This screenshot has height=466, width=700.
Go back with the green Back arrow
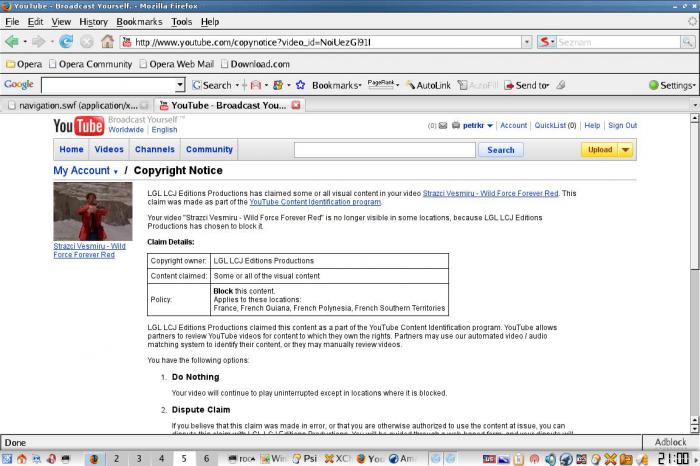point(12,42)
